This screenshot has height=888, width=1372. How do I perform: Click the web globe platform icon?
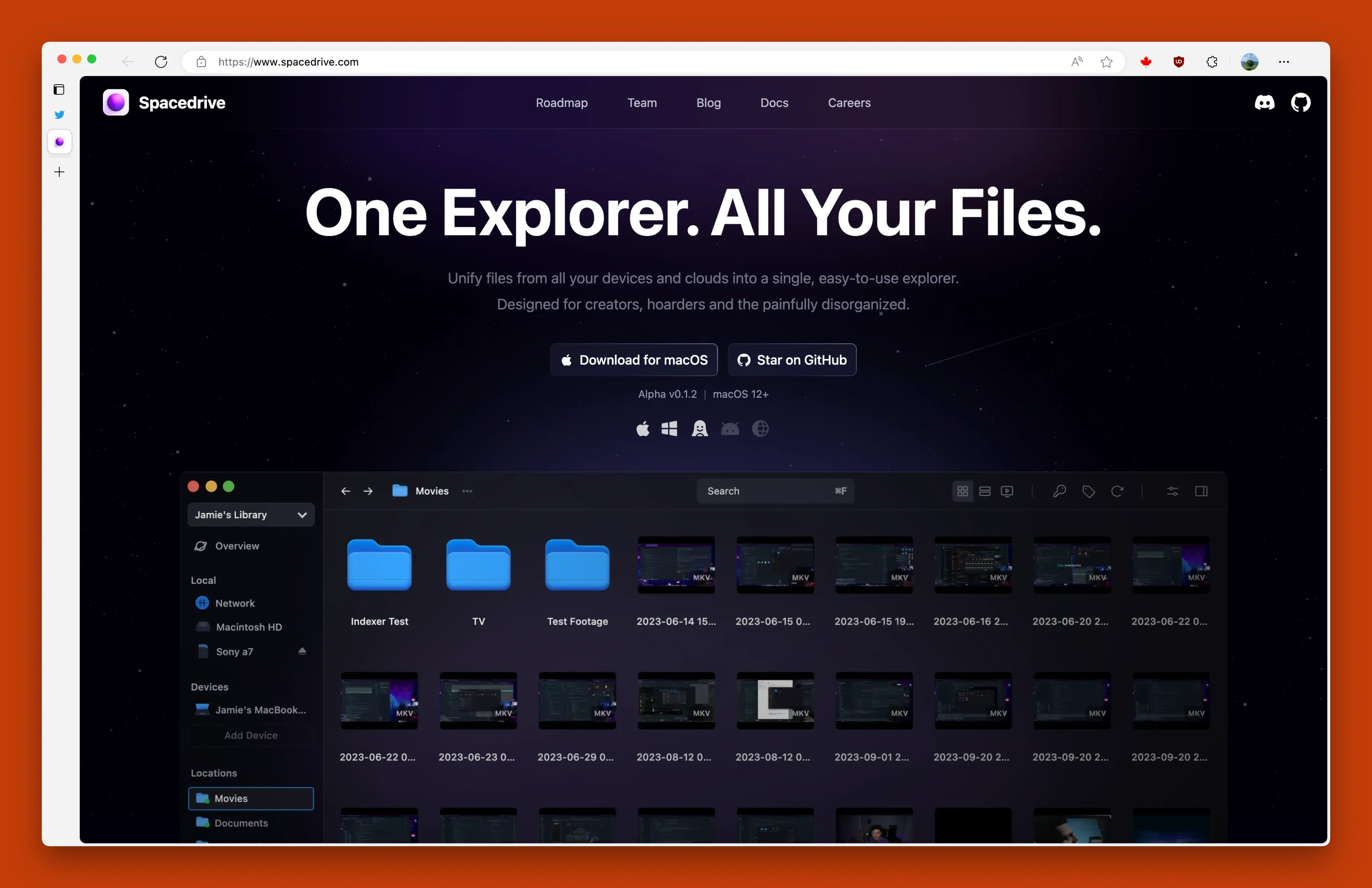[x=760, y=428]
